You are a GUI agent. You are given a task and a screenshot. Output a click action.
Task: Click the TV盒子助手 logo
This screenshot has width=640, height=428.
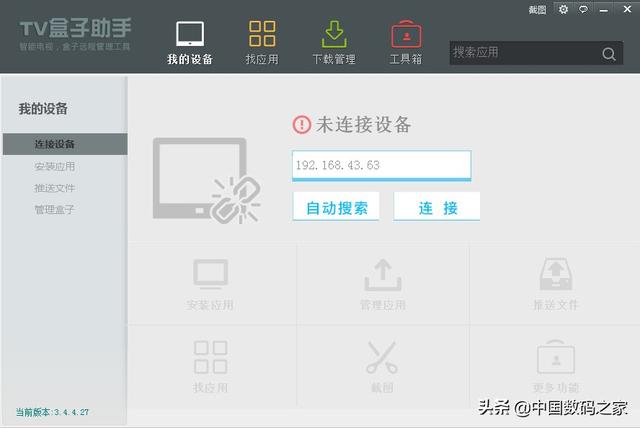(75, 34)
